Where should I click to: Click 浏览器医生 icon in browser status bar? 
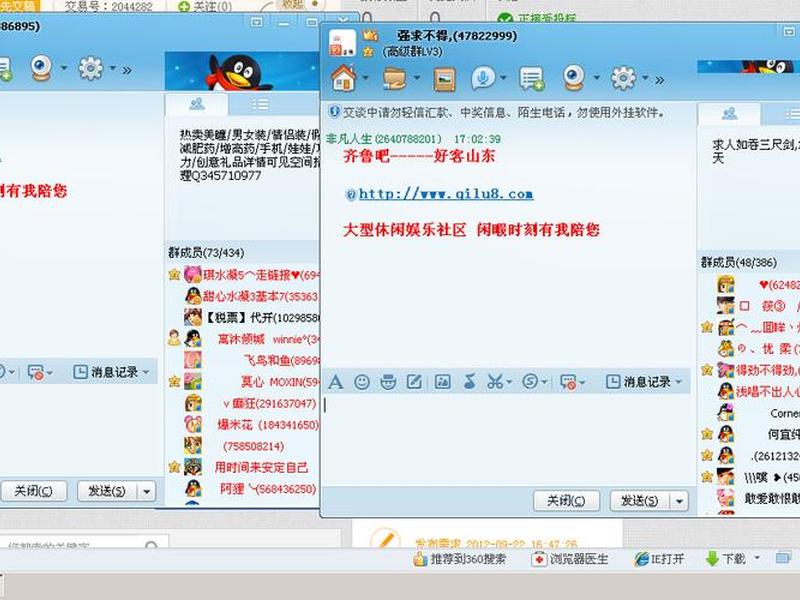539,559
